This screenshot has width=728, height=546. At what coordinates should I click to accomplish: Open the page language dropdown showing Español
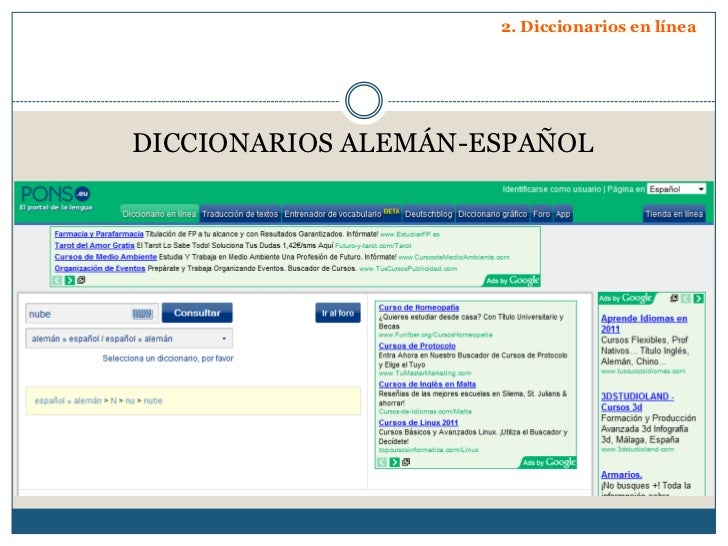coord(676,189)
